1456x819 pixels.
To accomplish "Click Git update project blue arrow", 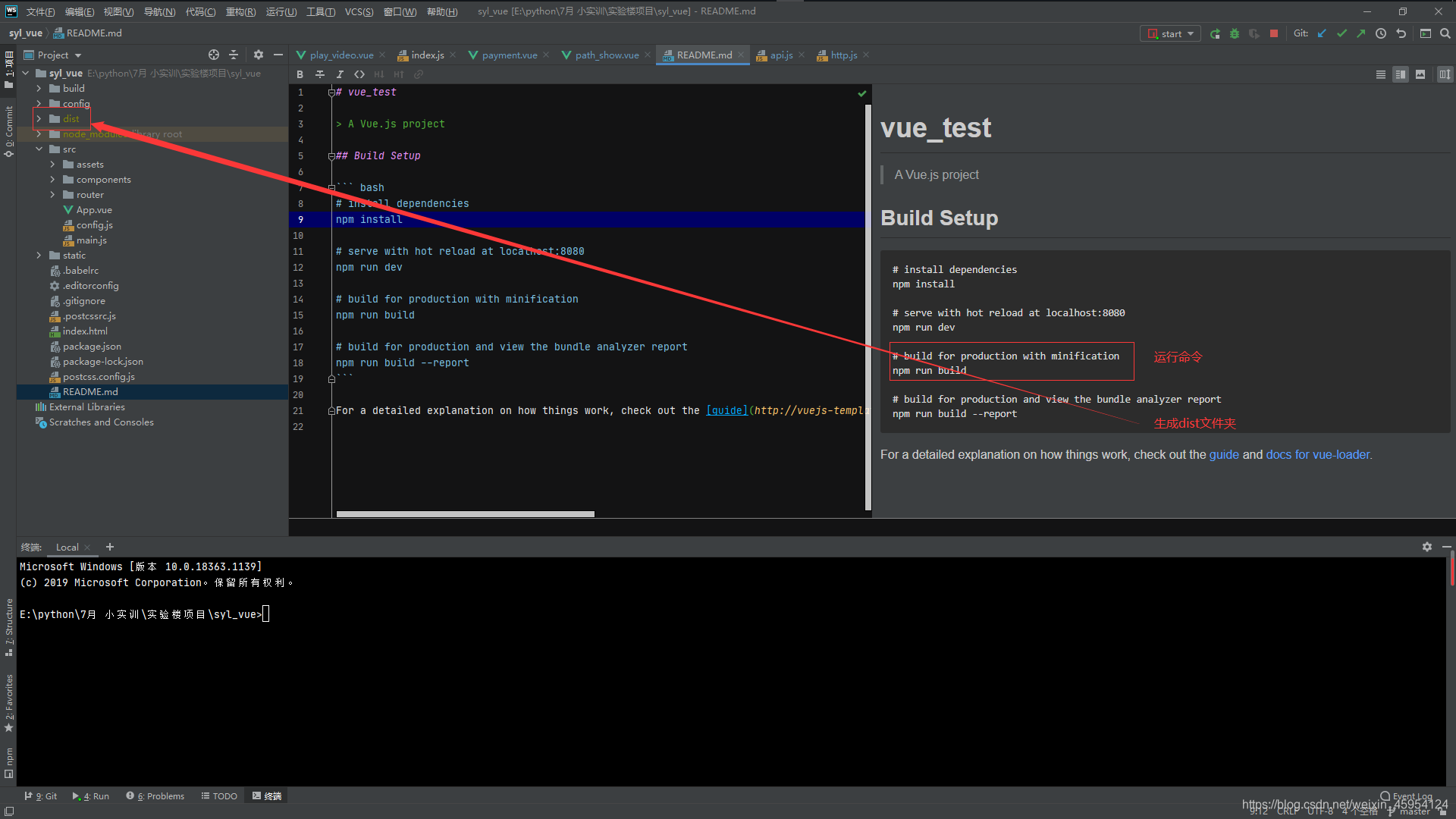I will (x=1322, y=33).
